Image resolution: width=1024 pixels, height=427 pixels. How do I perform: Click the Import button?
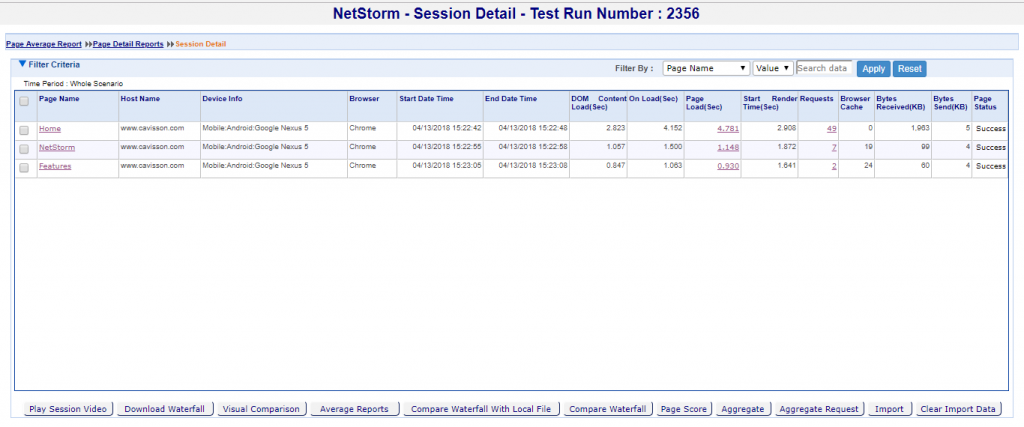coord(889,409)
